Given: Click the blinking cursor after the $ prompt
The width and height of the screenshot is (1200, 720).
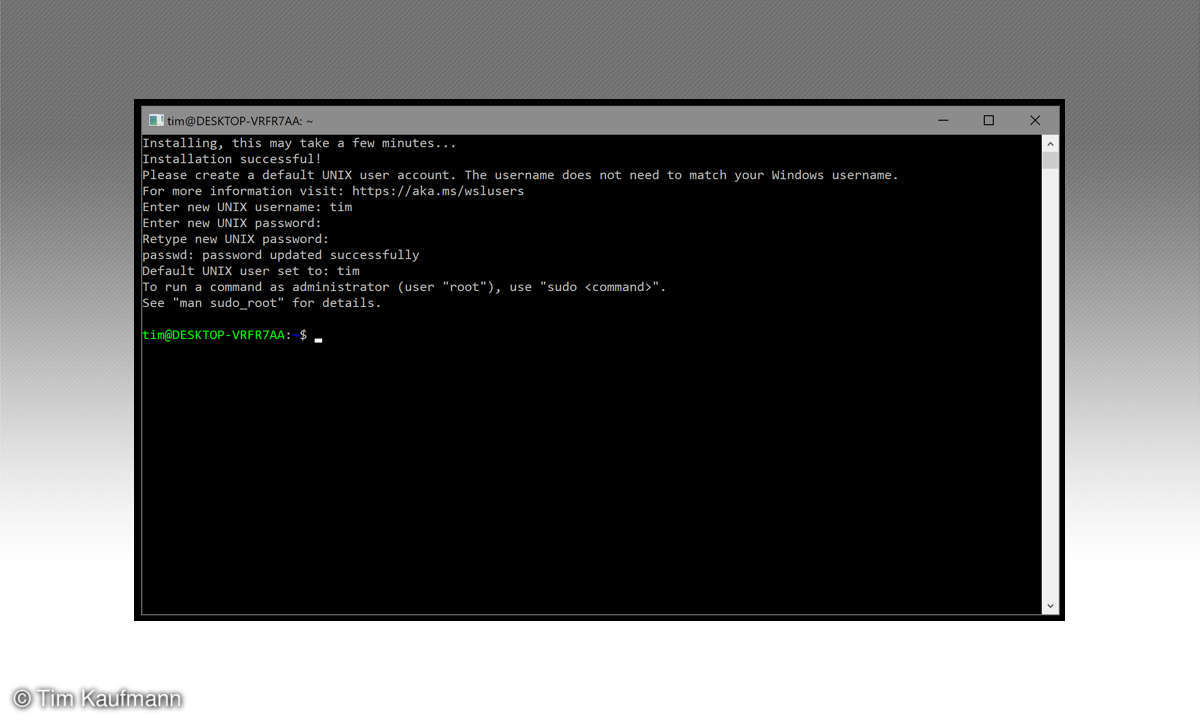Looking at the screenshot, I should tap(318, 340).
